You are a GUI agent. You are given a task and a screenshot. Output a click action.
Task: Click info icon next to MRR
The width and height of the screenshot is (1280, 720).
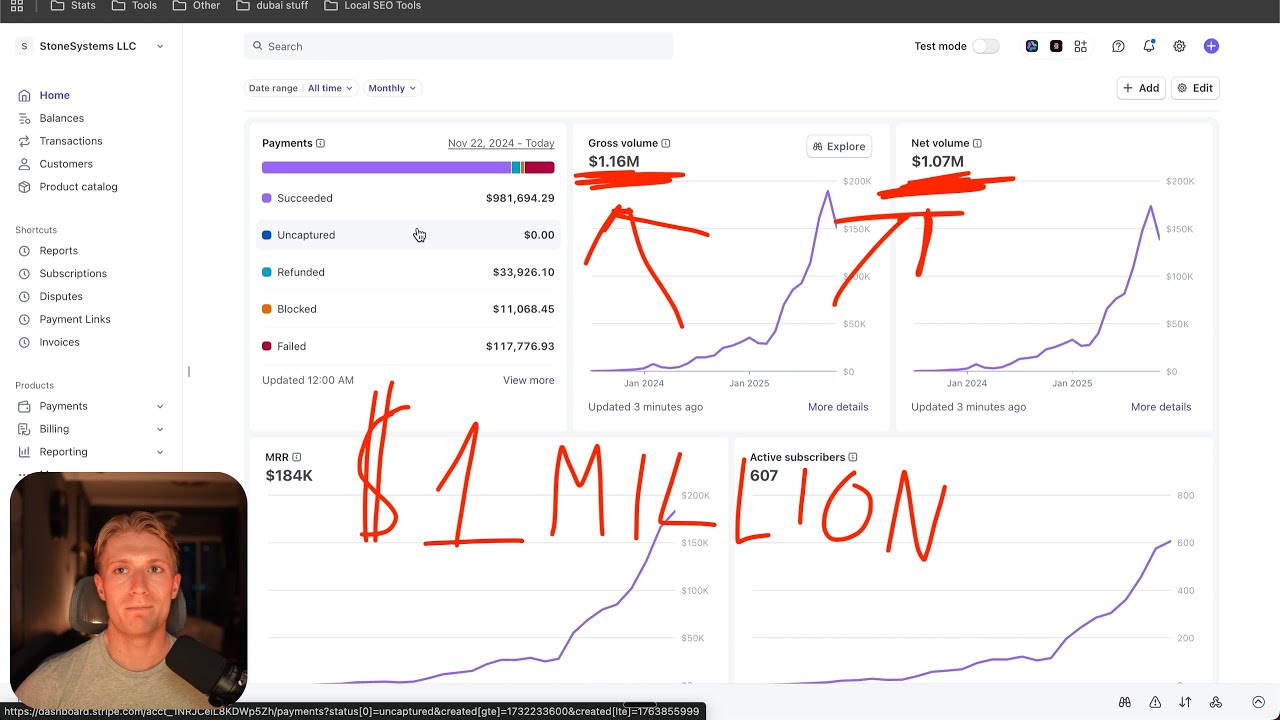[x=297, y=457]
